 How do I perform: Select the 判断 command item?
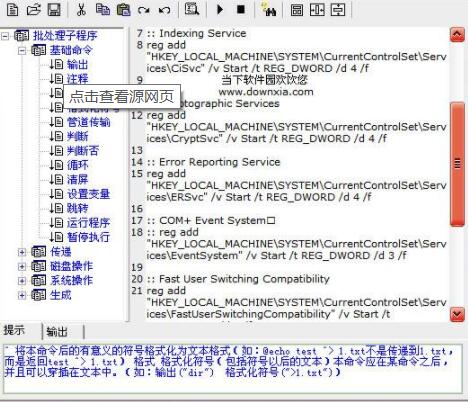point(78,136)
